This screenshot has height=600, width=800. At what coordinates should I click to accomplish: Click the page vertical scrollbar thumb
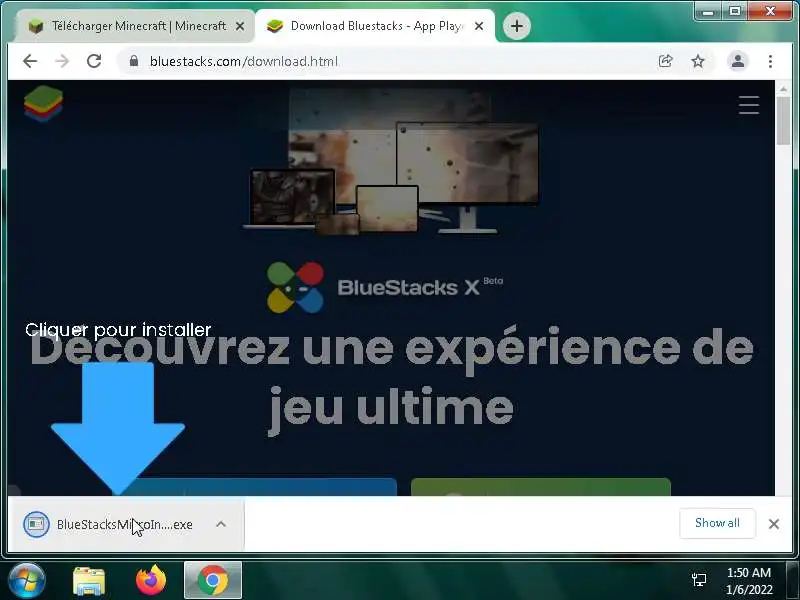pyautogui.click(x=783, y=120)
